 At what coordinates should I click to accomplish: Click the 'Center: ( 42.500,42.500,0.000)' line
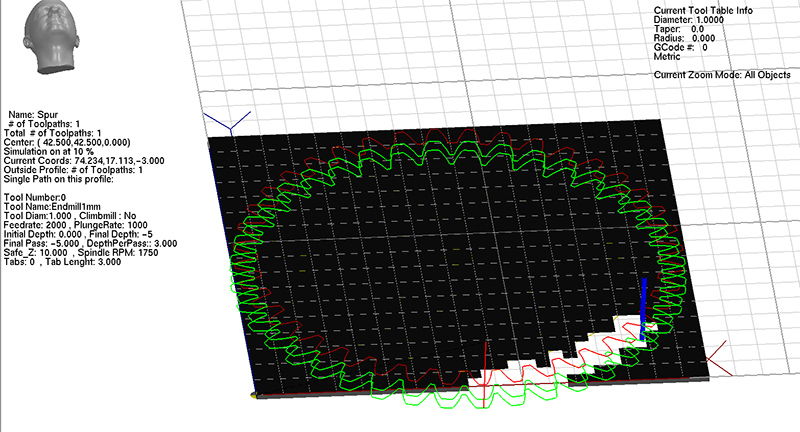coord(67,142)
